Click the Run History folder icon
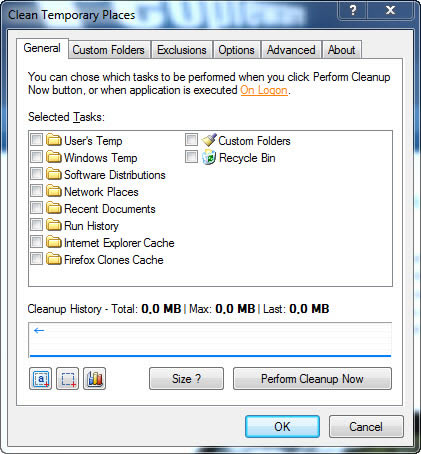421x454 pixels. 54,225
